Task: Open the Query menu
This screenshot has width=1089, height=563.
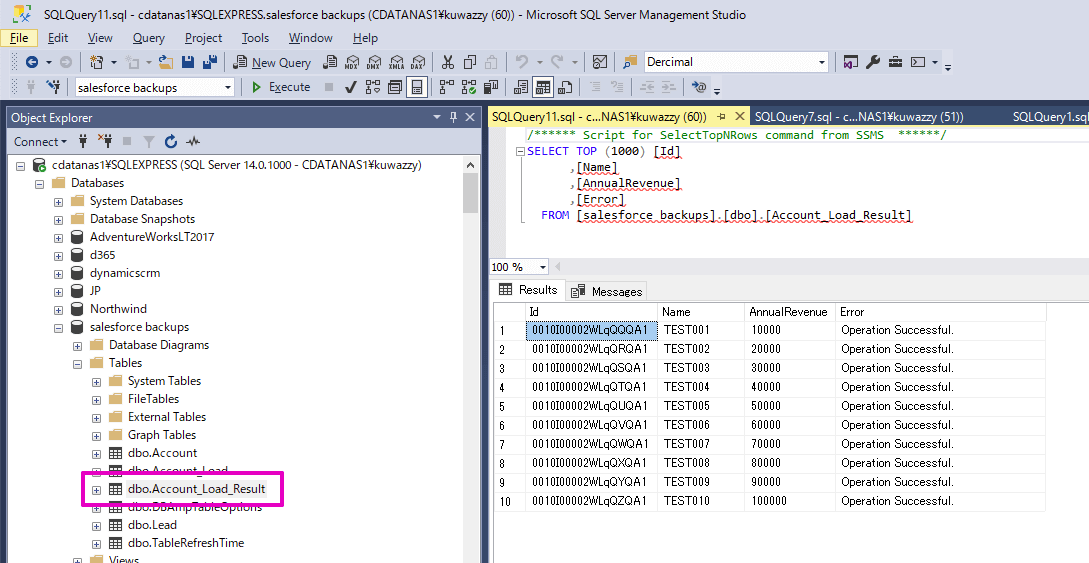Action: click(x=148, y=38)
